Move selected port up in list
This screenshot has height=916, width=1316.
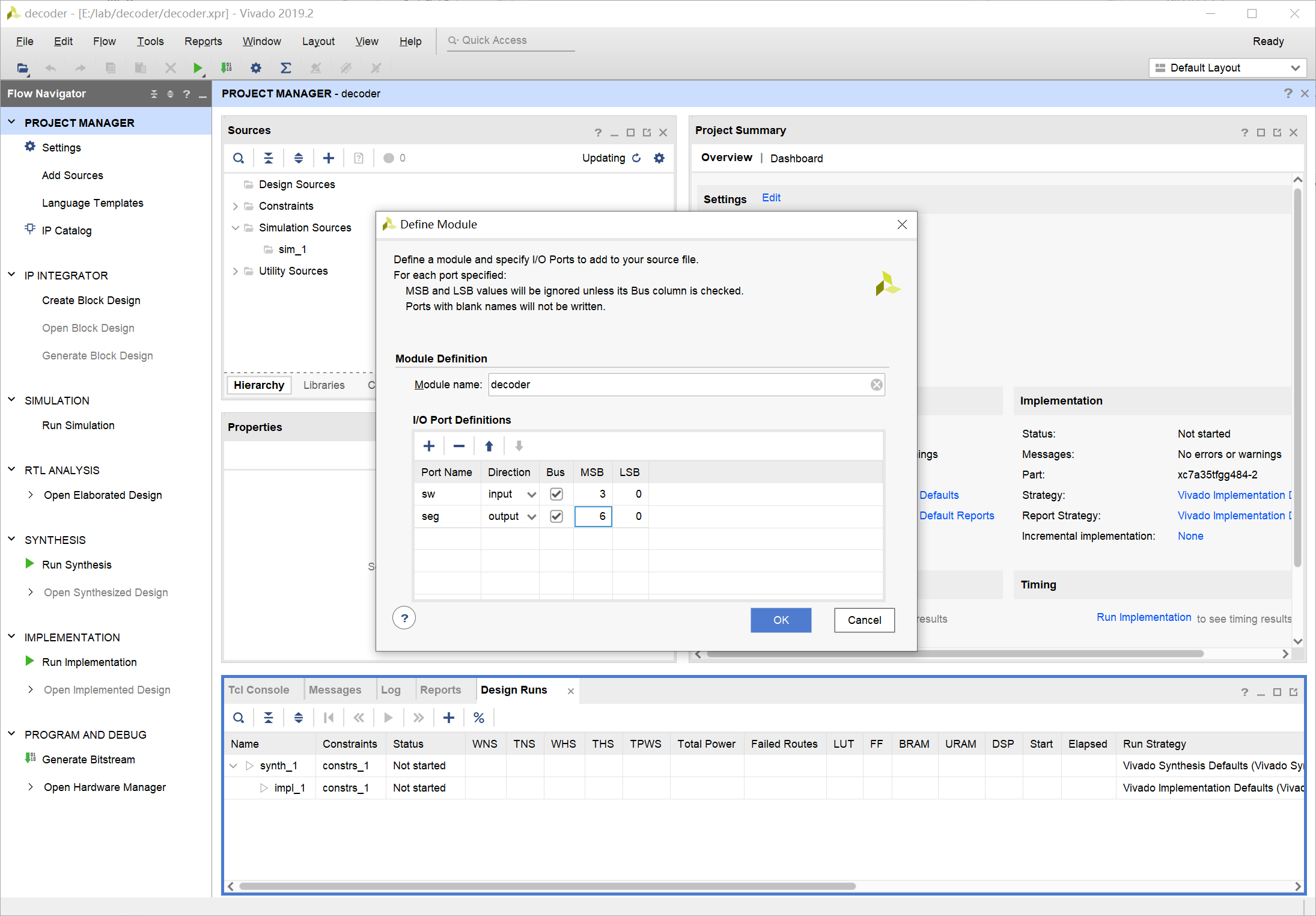(x=489, y=446)
